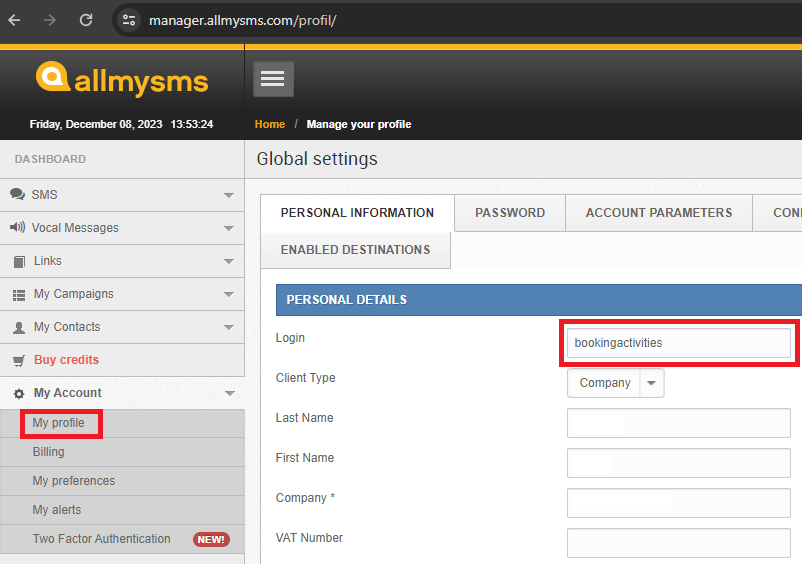Expand the SMS menu arrow
Screen dimensions: 802x564
click(229, 195)
